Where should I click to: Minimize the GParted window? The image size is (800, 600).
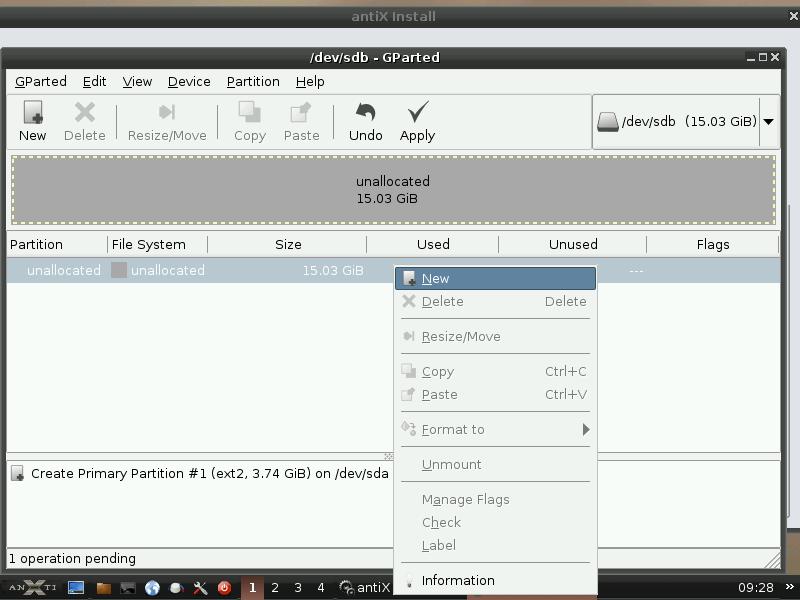click(751, 58)
